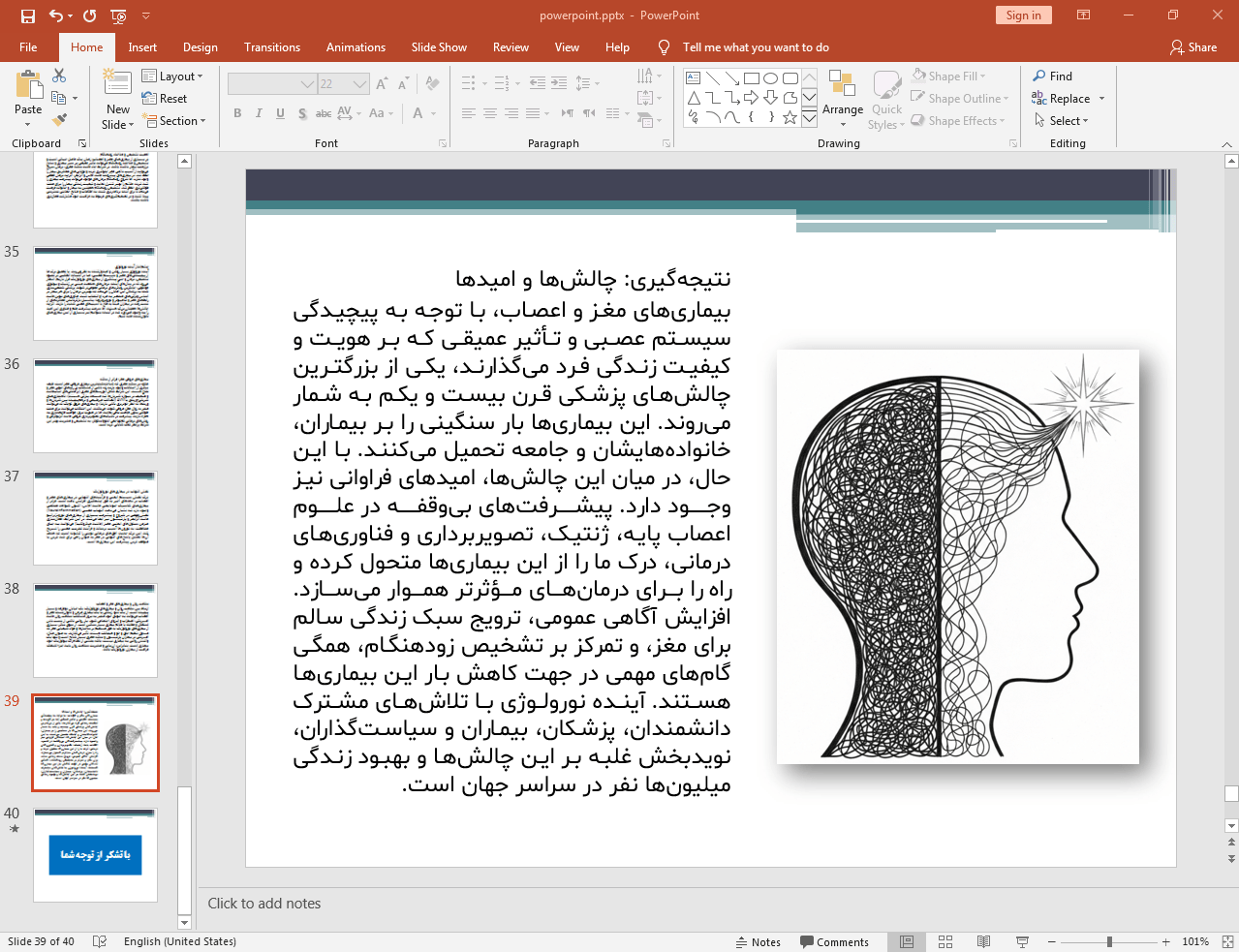Start Slide Show from status bar icon

click(x=1022, y=941)
